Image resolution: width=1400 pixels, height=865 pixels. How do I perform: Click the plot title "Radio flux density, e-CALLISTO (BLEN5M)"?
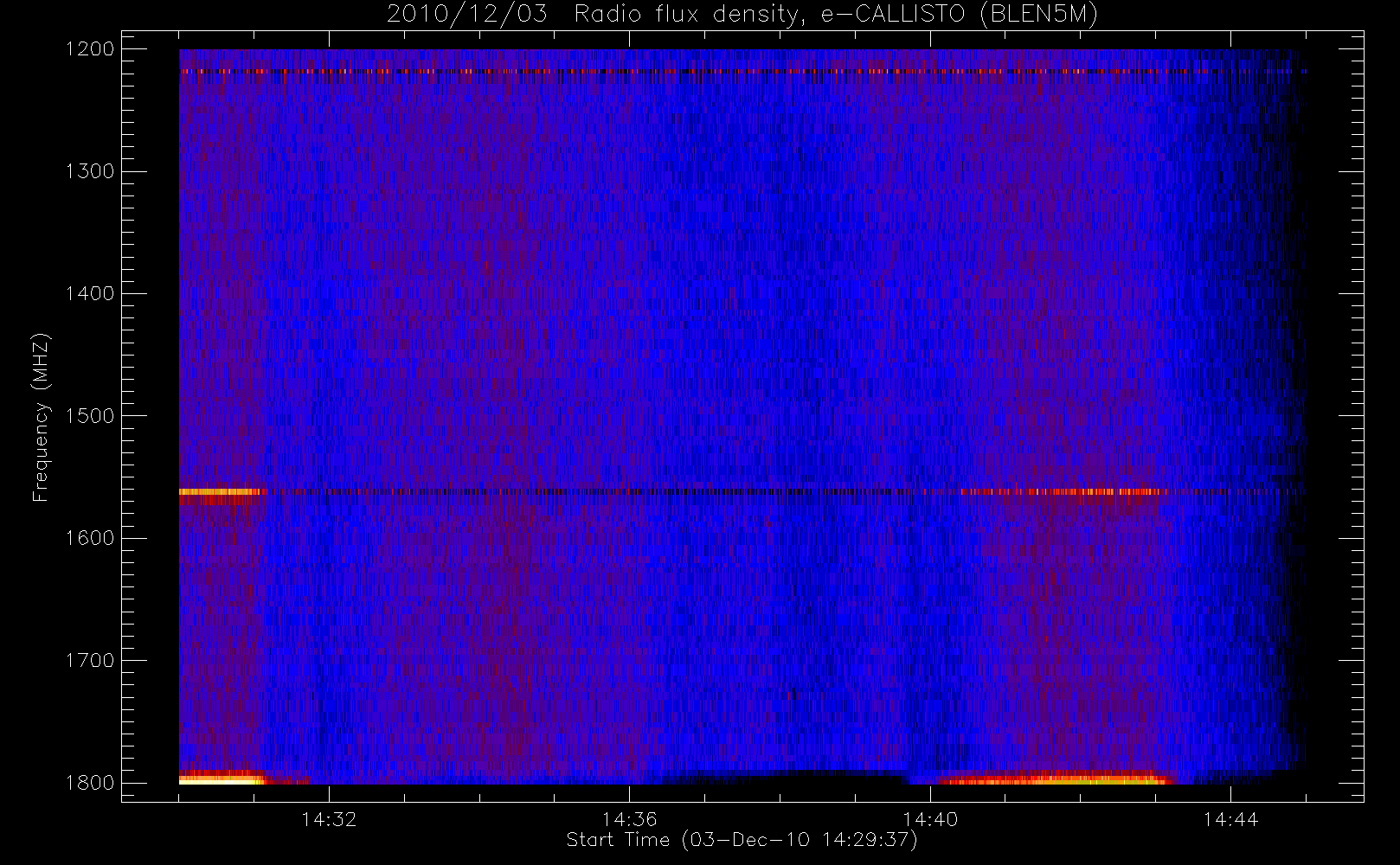coord(836,15)
